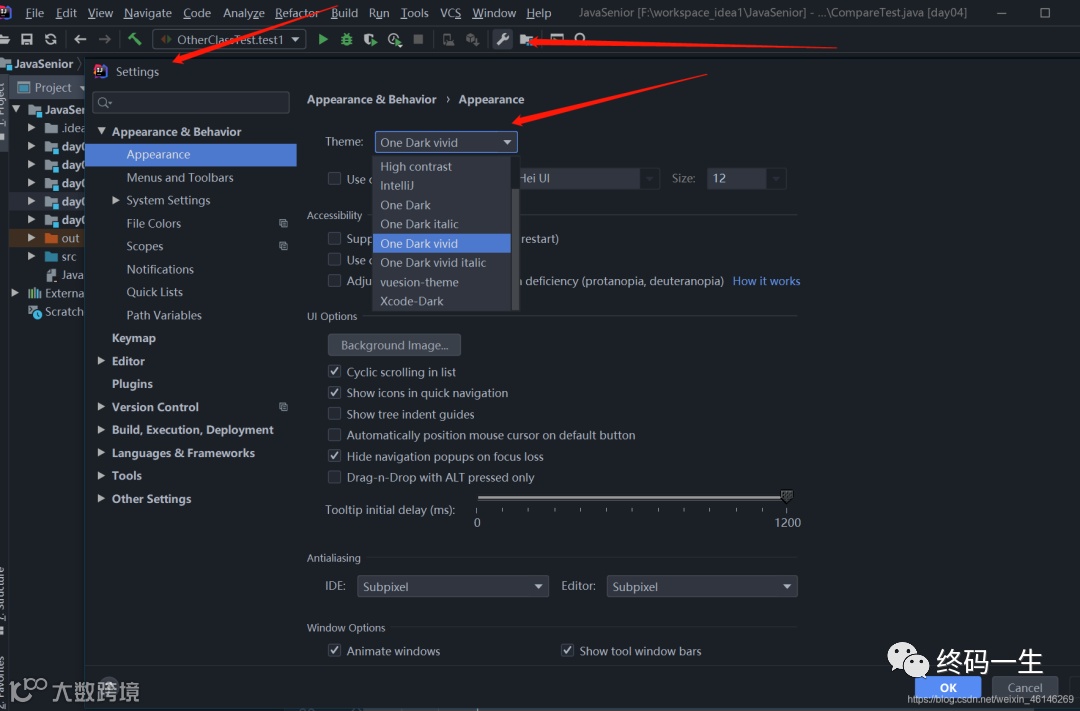Viewport: 1080px width, 711px height.
Task: Click the Stop square icon
Action: 418,39
